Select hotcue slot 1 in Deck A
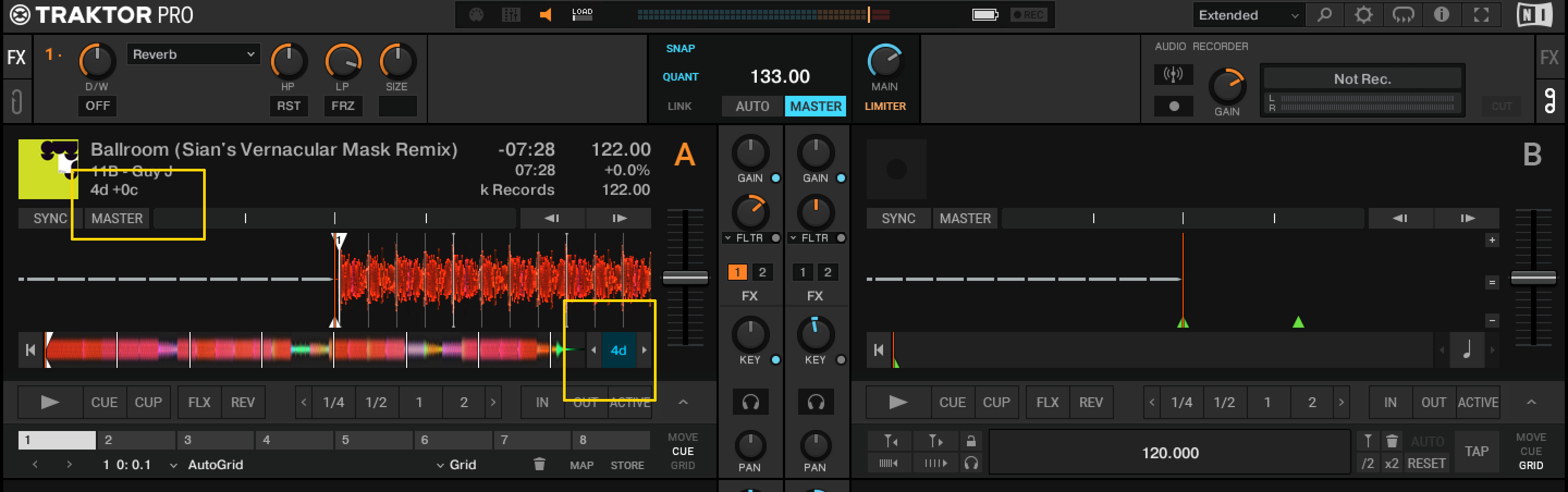Screen dimensions: 1568x492 pos(57,440)
